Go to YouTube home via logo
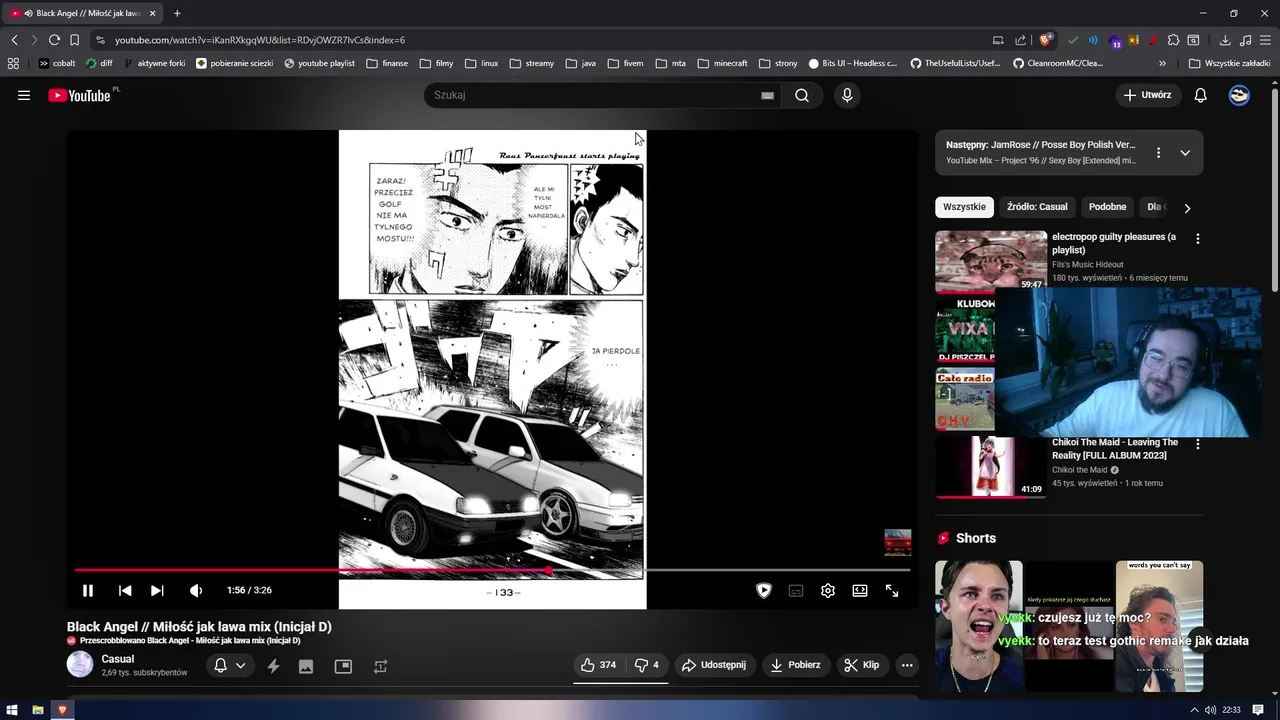Image resolution: width=1280 pixels, height=720 pixels. pyautogui.click(x=80, y=95)
